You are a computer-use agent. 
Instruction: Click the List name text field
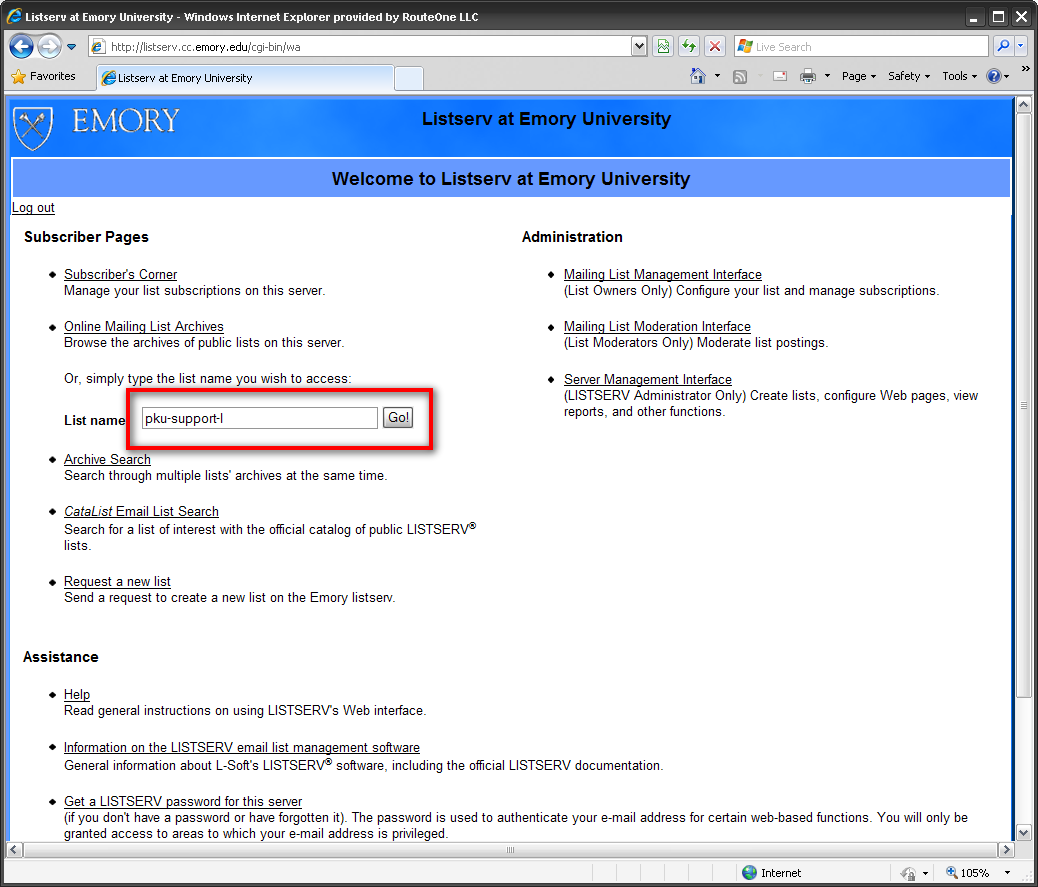point(260,418)
